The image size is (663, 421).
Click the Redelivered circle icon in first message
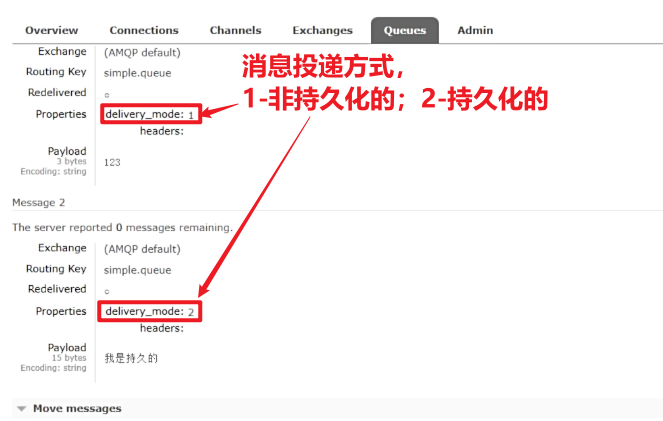coord(107,94)
